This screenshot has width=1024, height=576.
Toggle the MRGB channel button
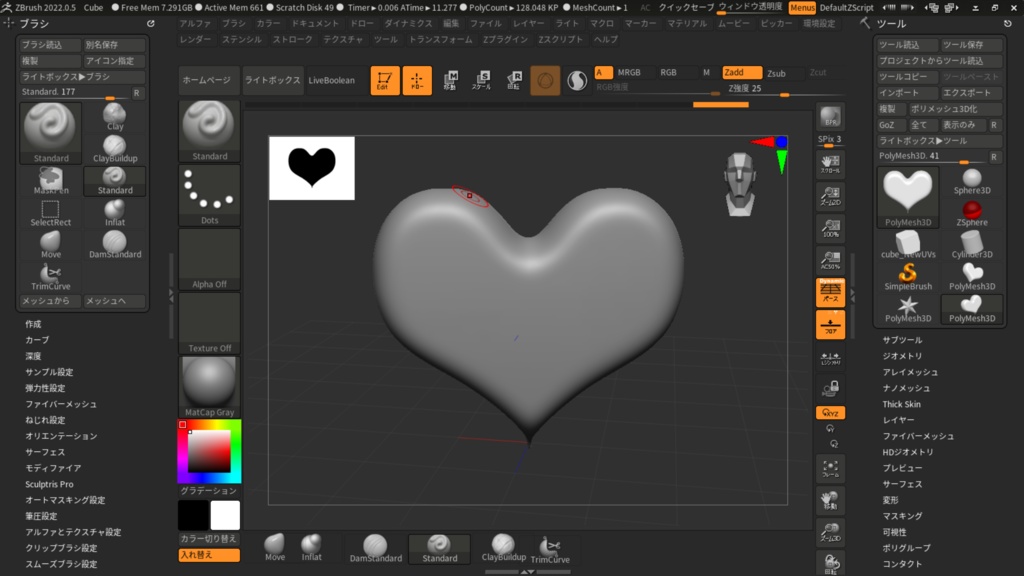[x=630, y=72]
